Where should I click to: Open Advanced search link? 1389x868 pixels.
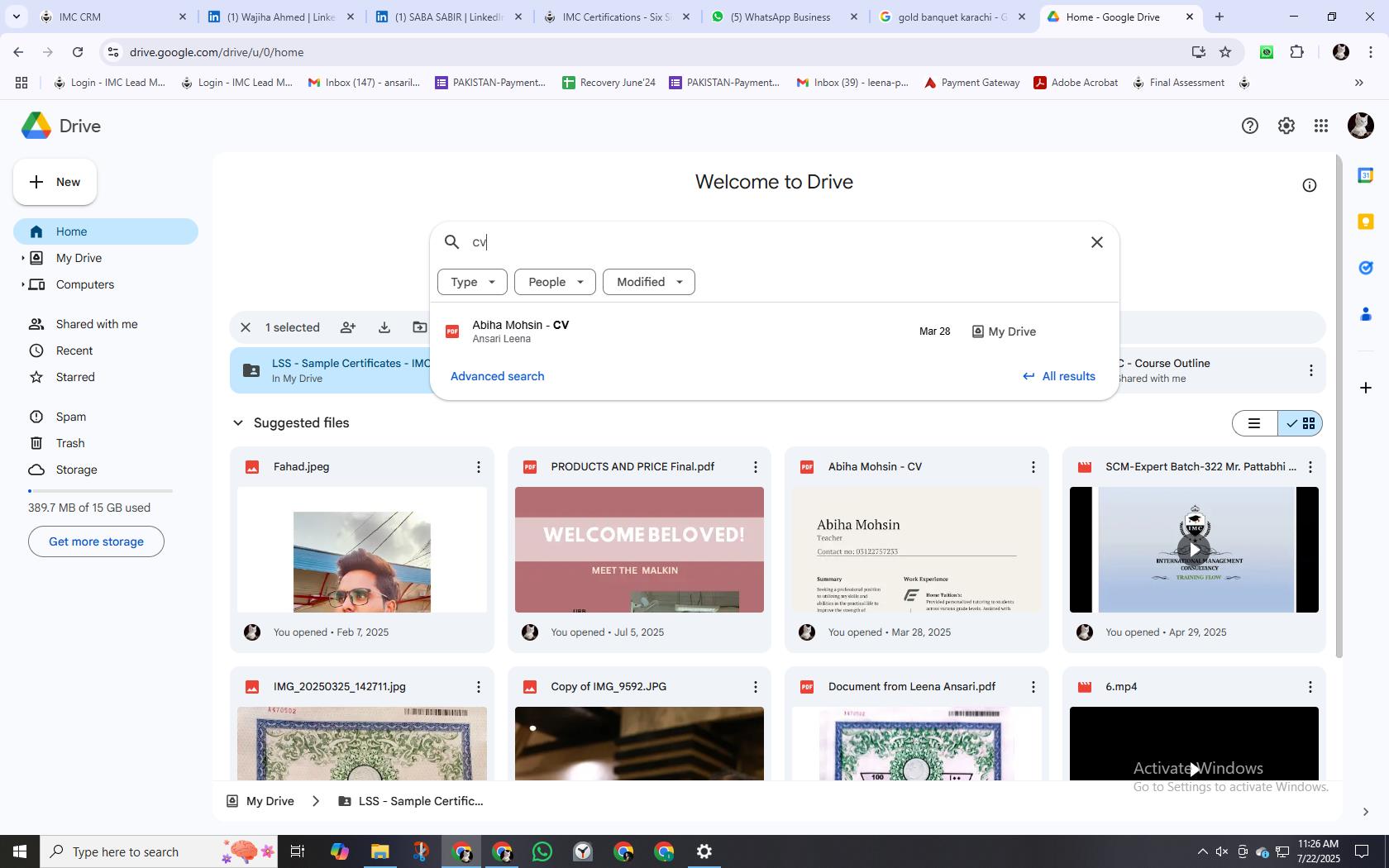point(498,376)
